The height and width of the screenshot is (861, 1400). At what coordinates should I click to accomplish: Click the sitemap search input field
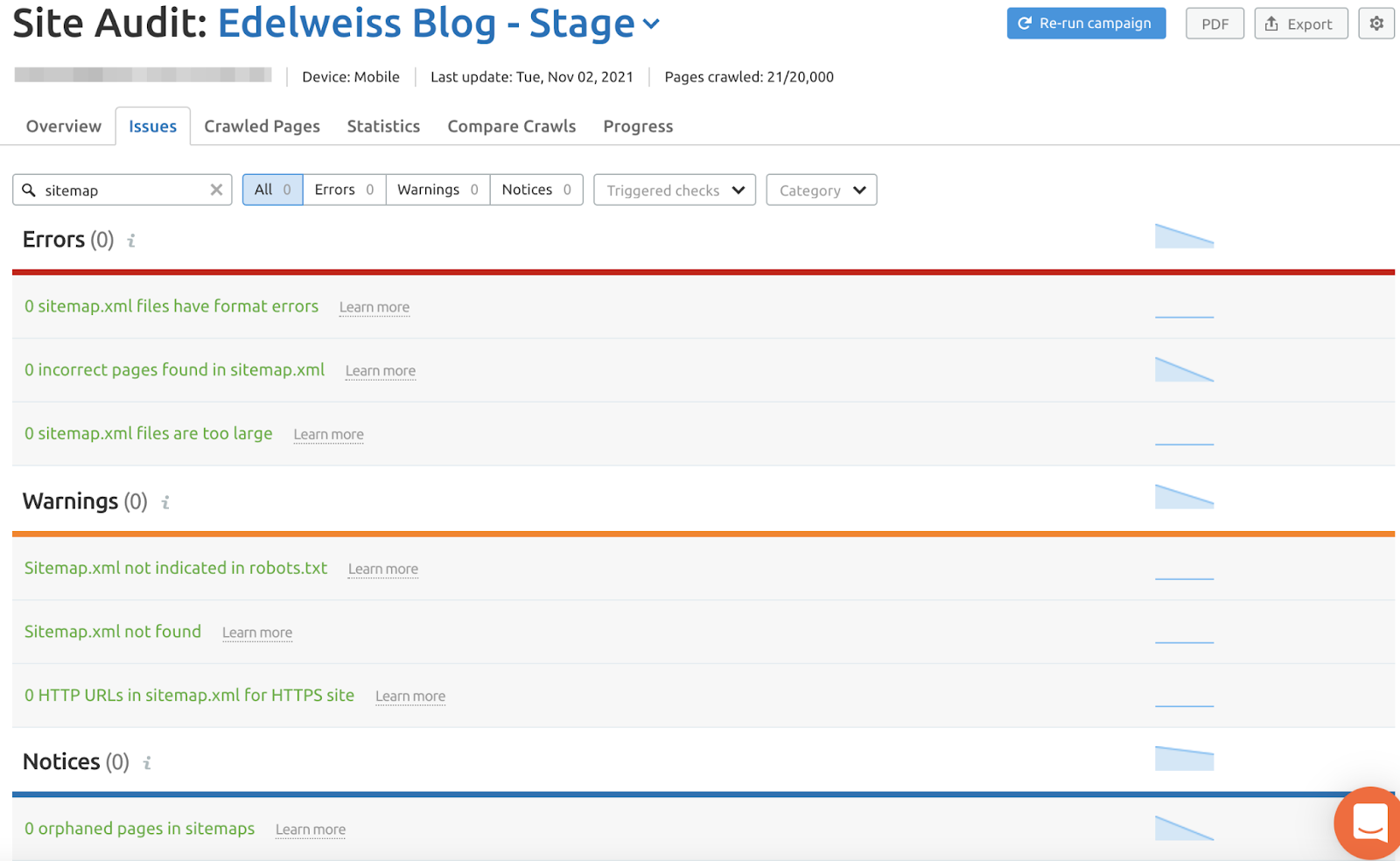[x=122, y=190]
